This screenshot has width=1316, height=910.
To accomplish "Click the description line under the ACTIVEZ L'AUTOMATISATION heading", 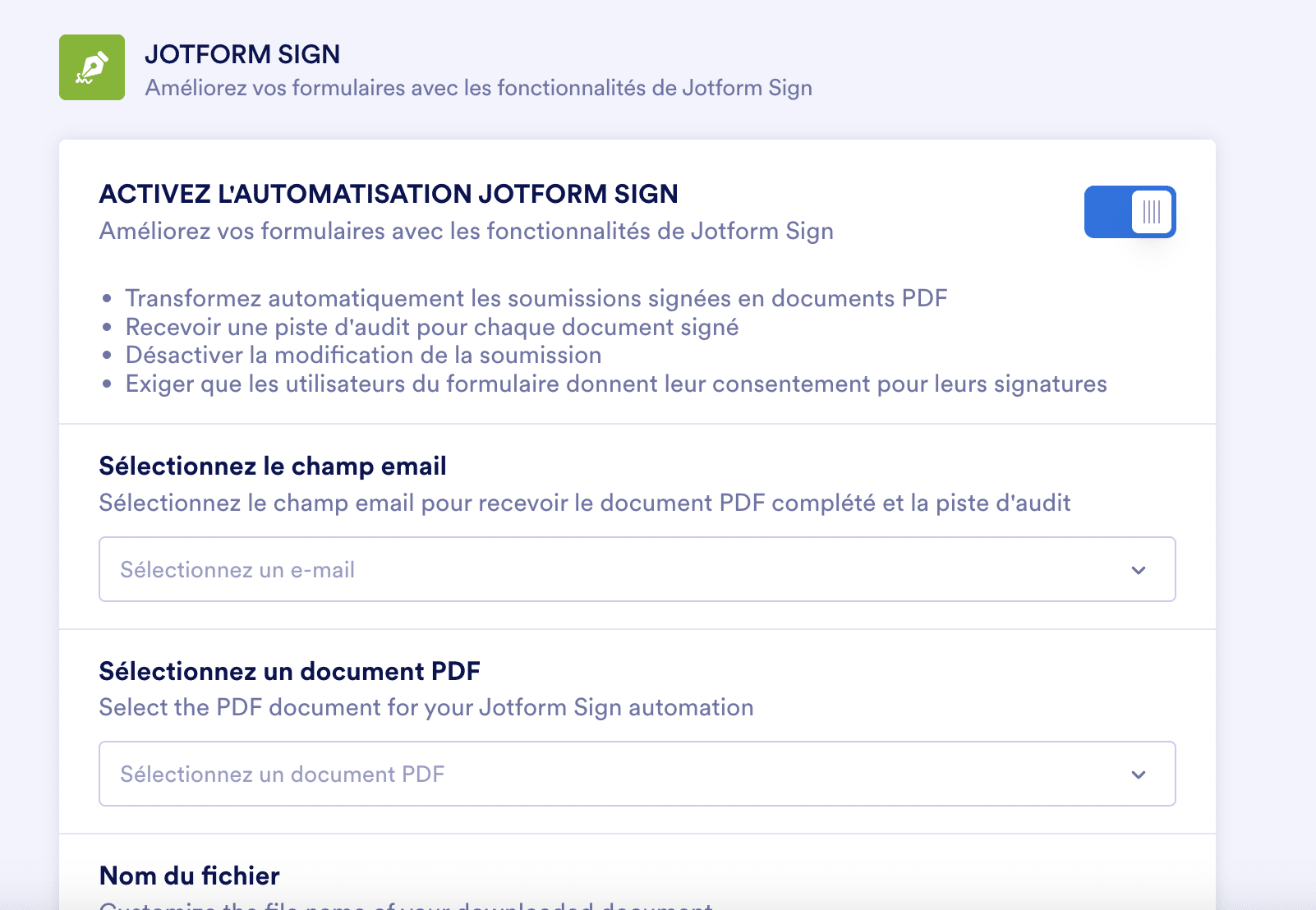I will 466,231.
